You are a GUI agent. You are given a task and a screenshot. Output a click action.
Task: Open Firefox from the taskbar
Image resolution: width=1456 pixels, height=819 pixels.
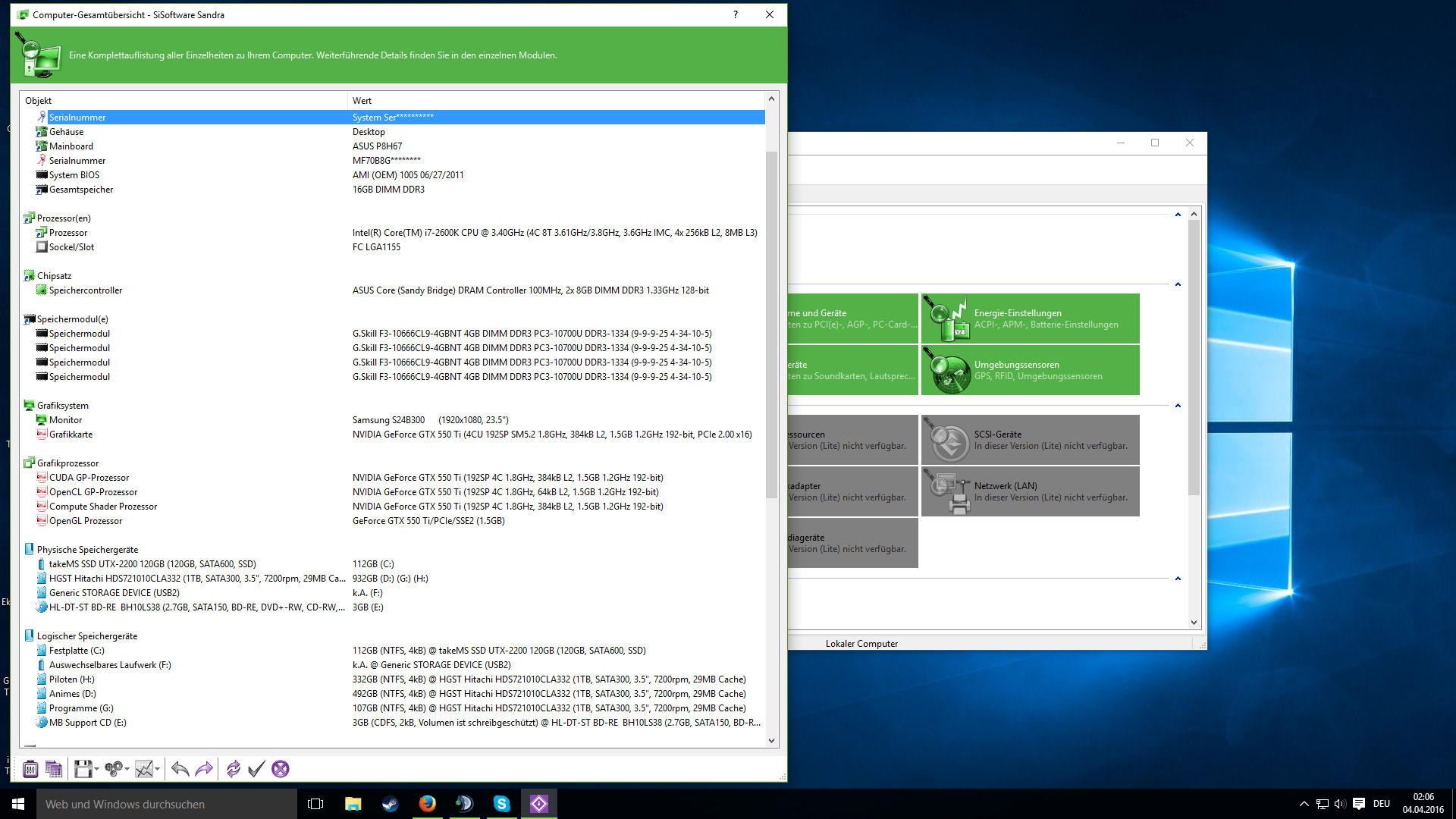(428, 804)
